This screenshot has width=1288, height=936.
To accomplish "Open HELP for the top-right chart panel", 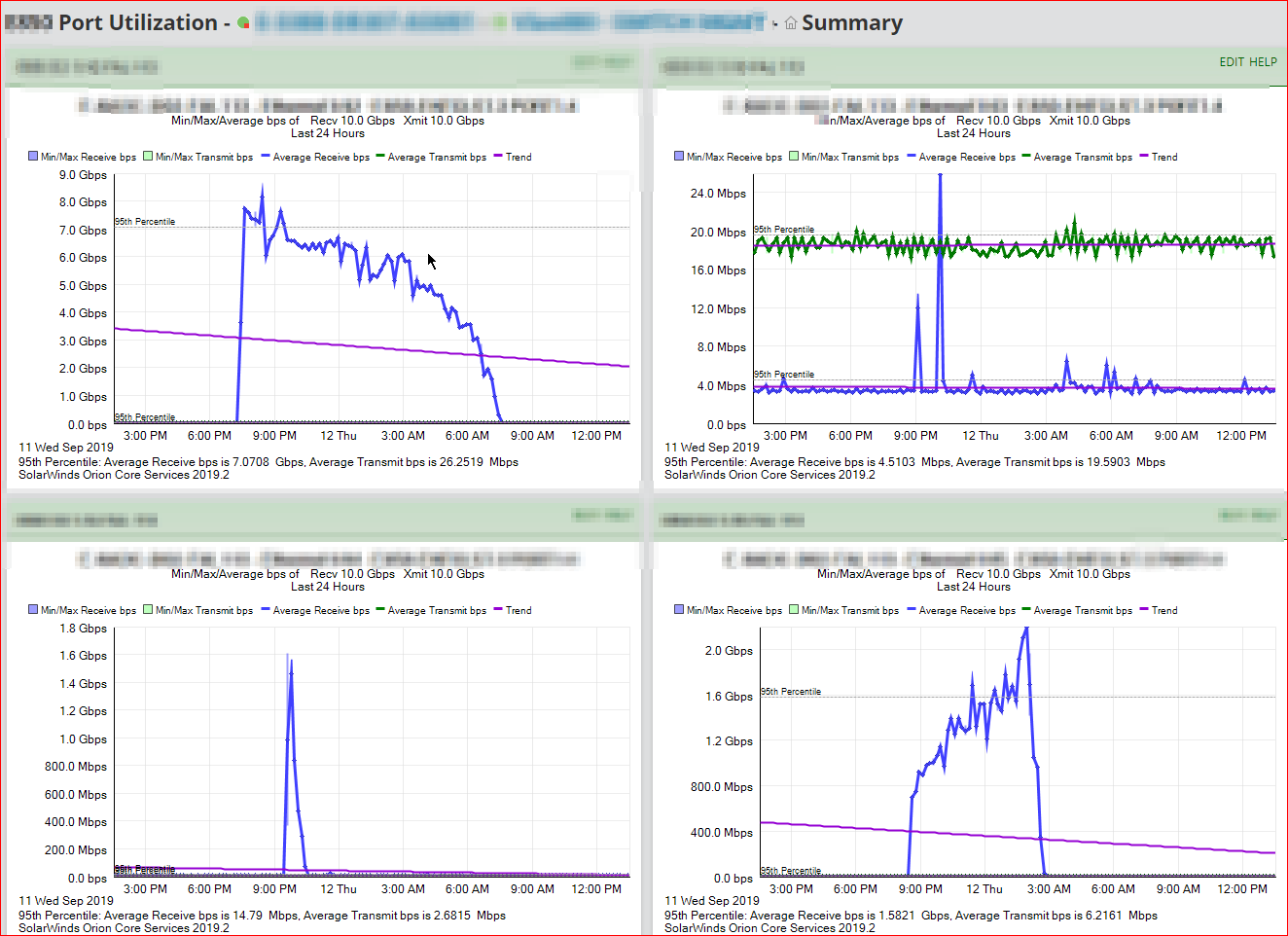I will 1263,62.
